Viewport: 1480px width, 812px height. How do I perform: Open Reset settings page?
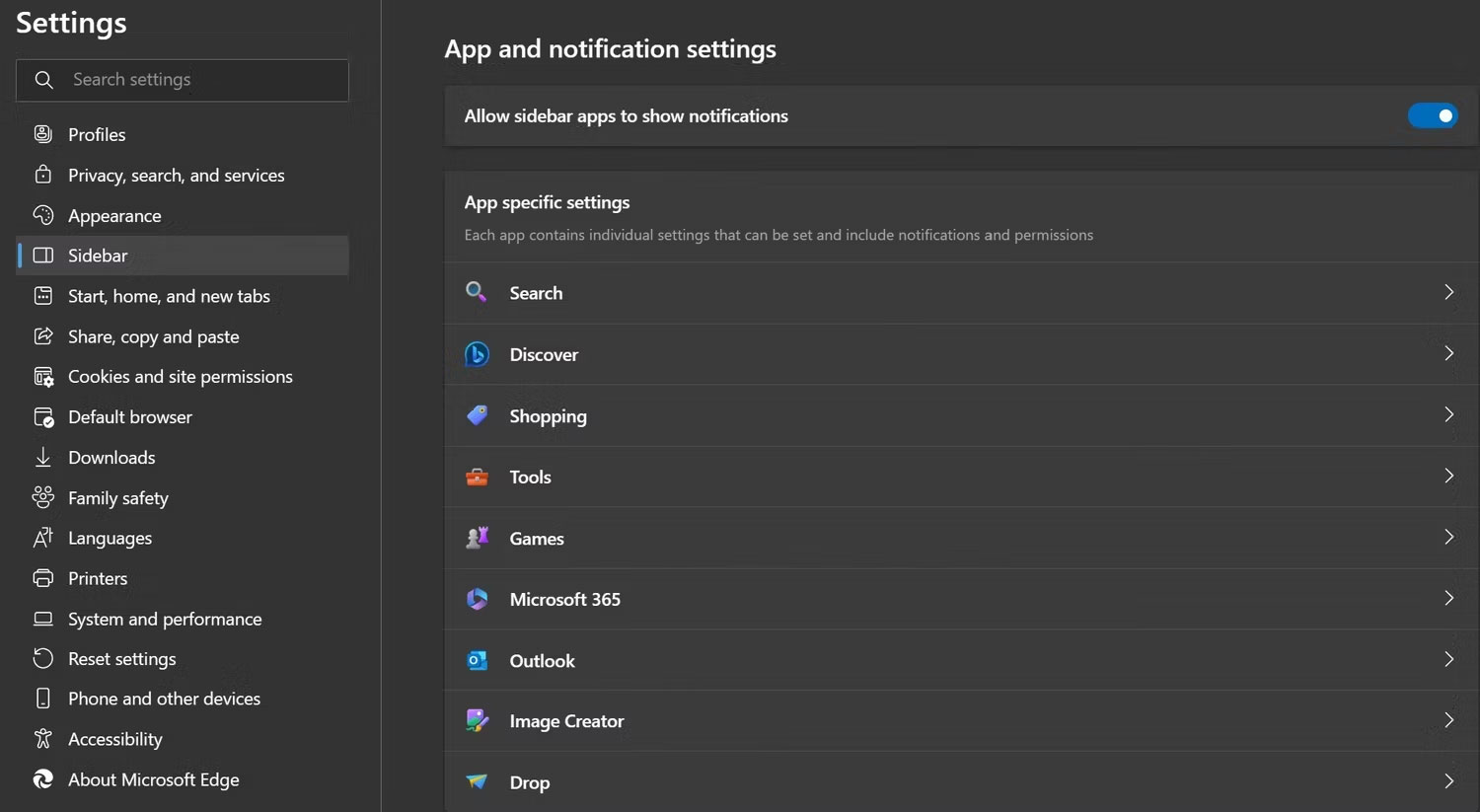pos(183,658)
